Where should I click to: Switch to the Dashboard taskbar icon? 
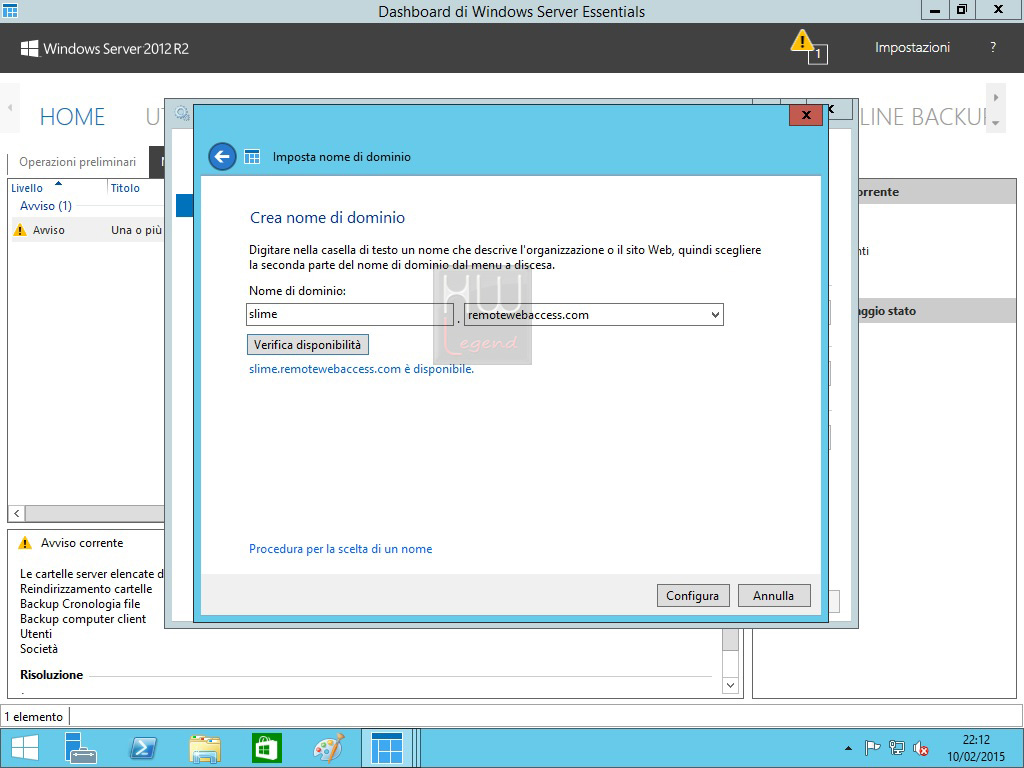point(387,748)
